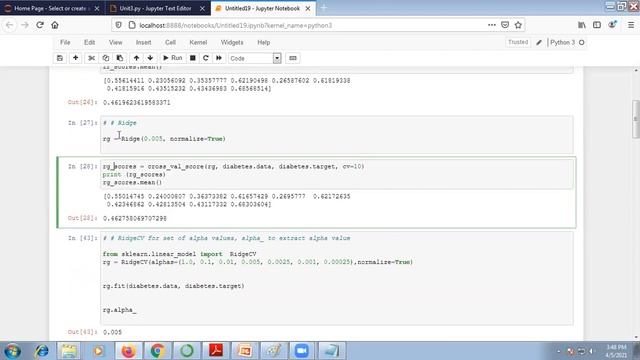
Task: Move selected cell down arrow
Action: pyautogui.click(x=150, y=58)
